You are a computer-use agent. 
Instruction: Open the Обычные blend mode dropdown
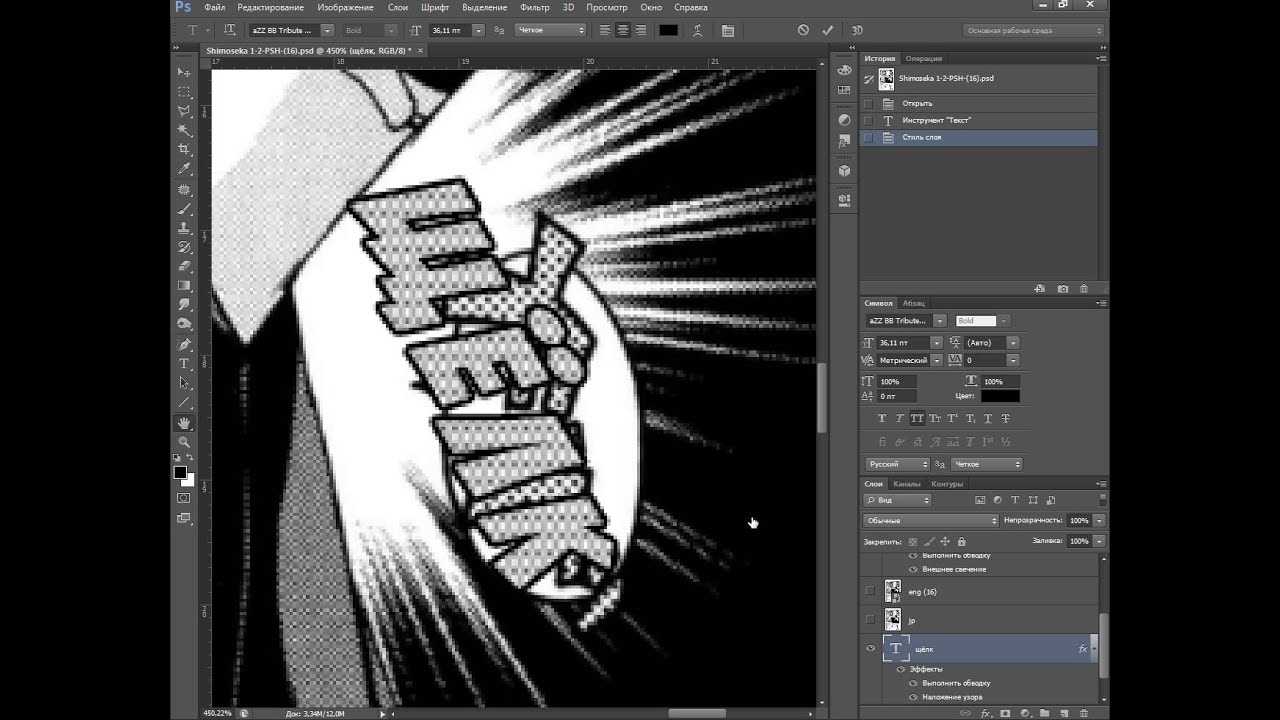931,520
